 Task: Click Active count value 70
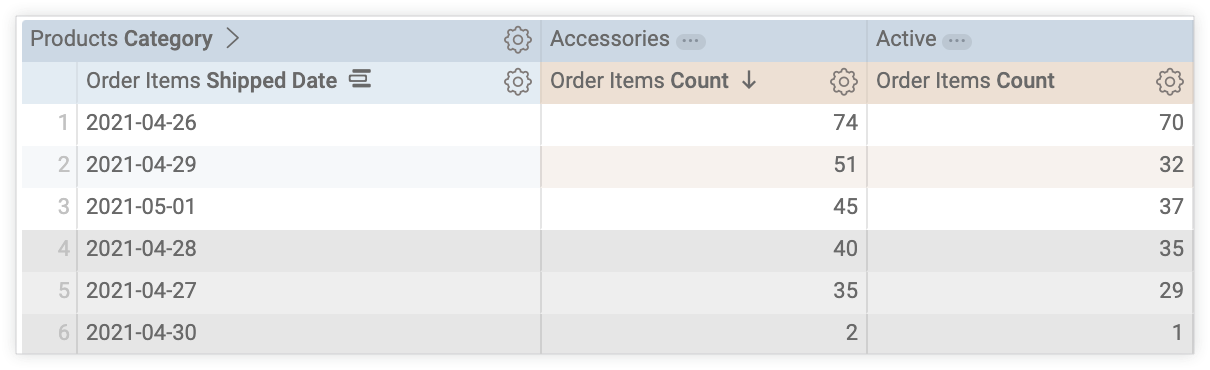point(1171,123)
